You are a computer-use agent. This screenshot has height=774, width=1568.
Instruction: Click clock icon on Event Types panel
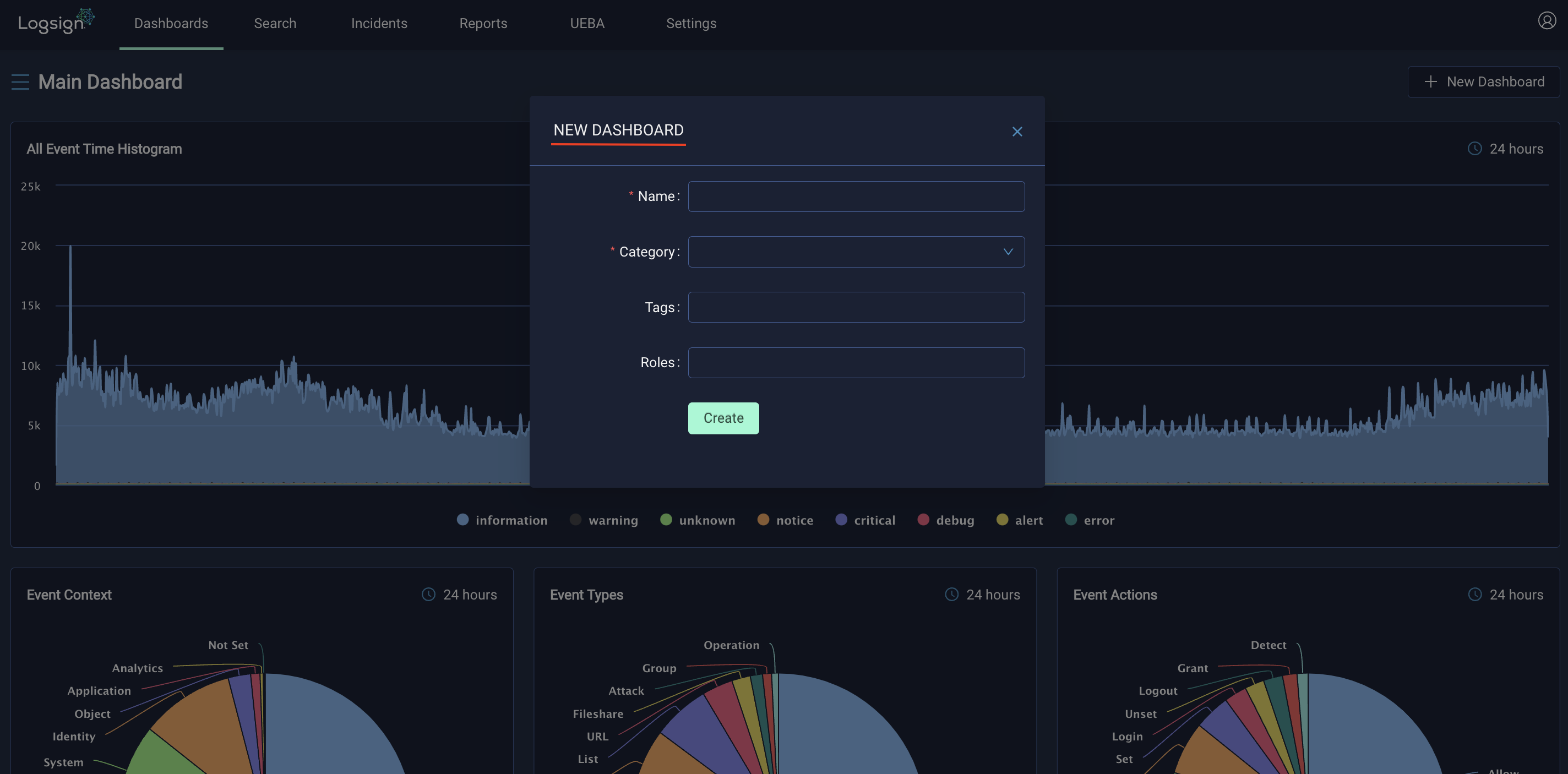pyautogui.click(x=951, y=595)
